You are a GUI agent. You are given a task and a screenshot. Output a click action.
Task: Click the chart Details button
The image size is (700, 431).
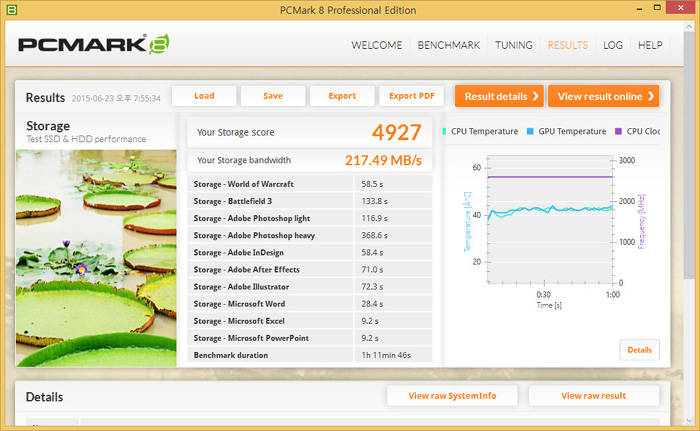pyautogui.click(x=639, y=350)
